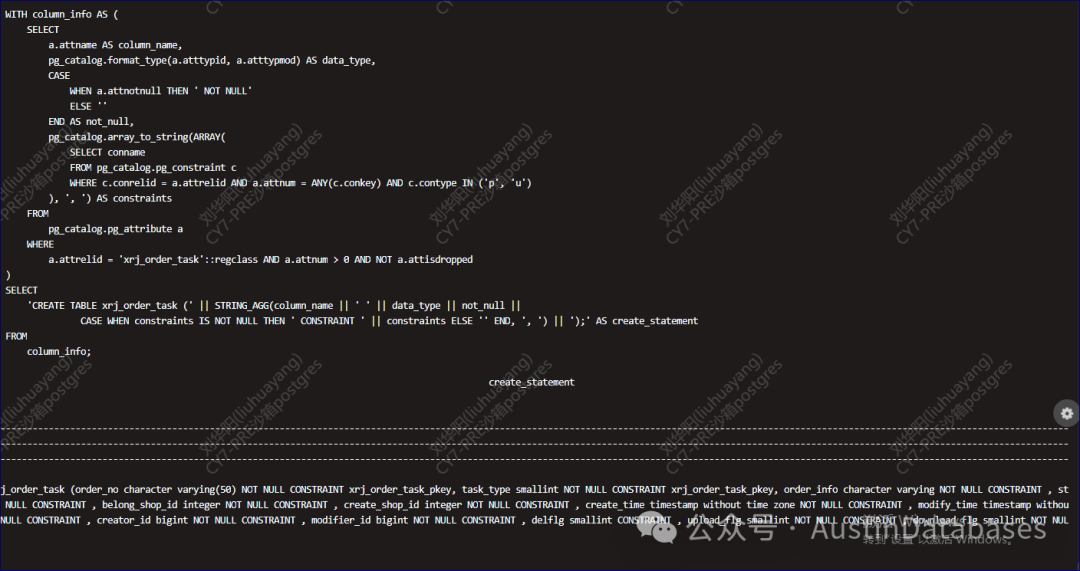Viewport: 1080px width, 571px height.
Task: Click 'order_info character varying' in output
Action: tap(858, 490)
